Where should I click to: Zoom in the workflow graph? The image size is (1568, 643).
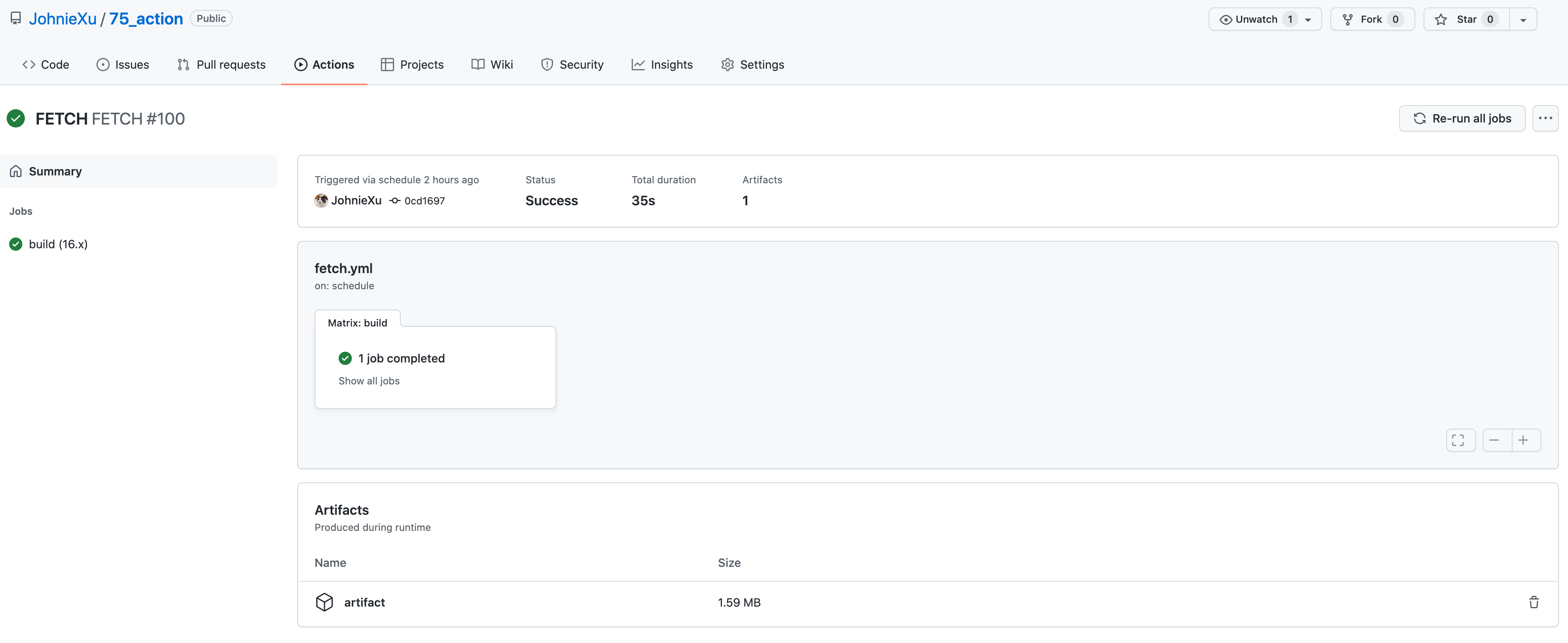[x=1524, y=440]
